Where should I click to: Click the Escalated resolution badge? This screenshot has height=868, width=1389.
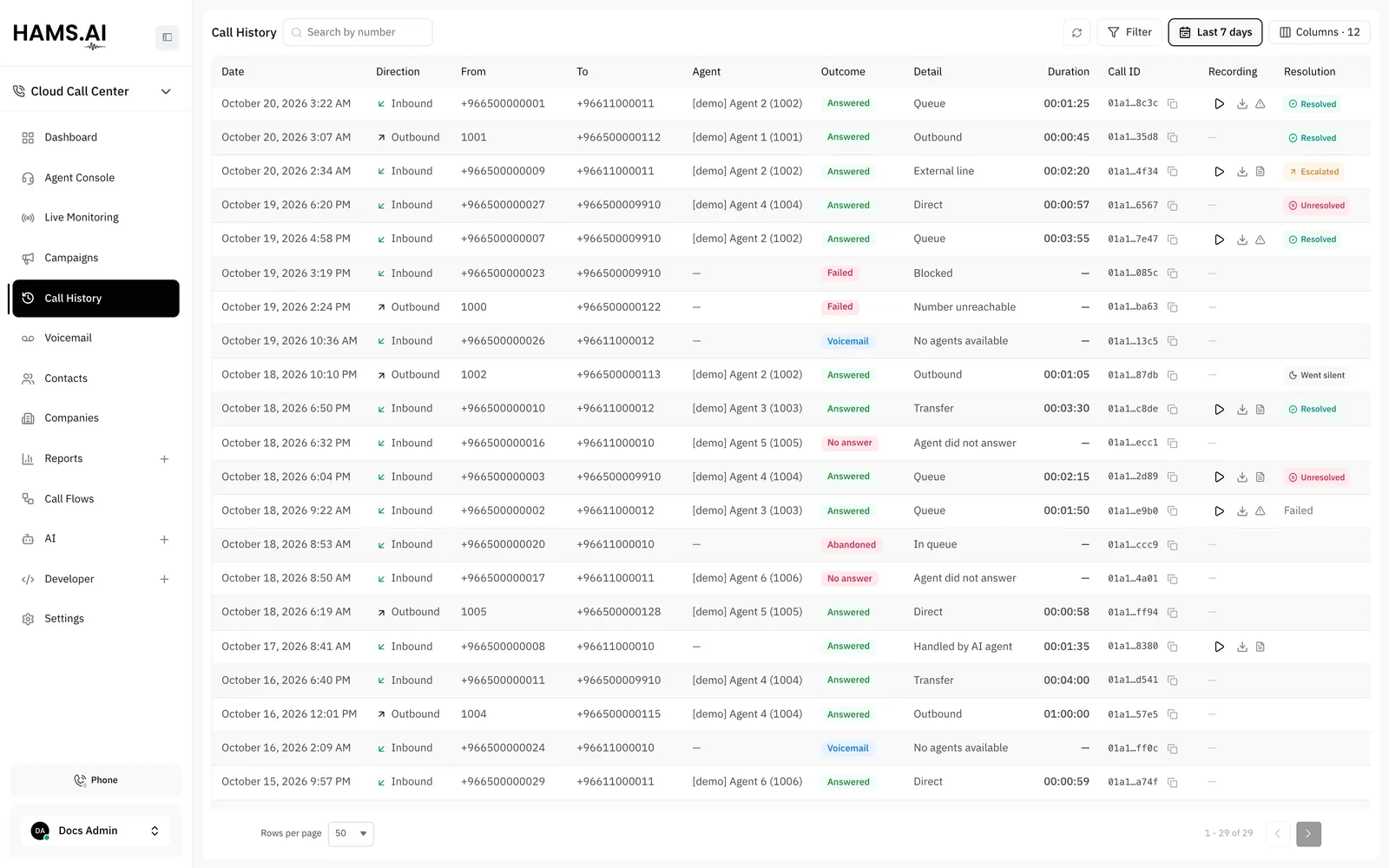pos(1314,172)
